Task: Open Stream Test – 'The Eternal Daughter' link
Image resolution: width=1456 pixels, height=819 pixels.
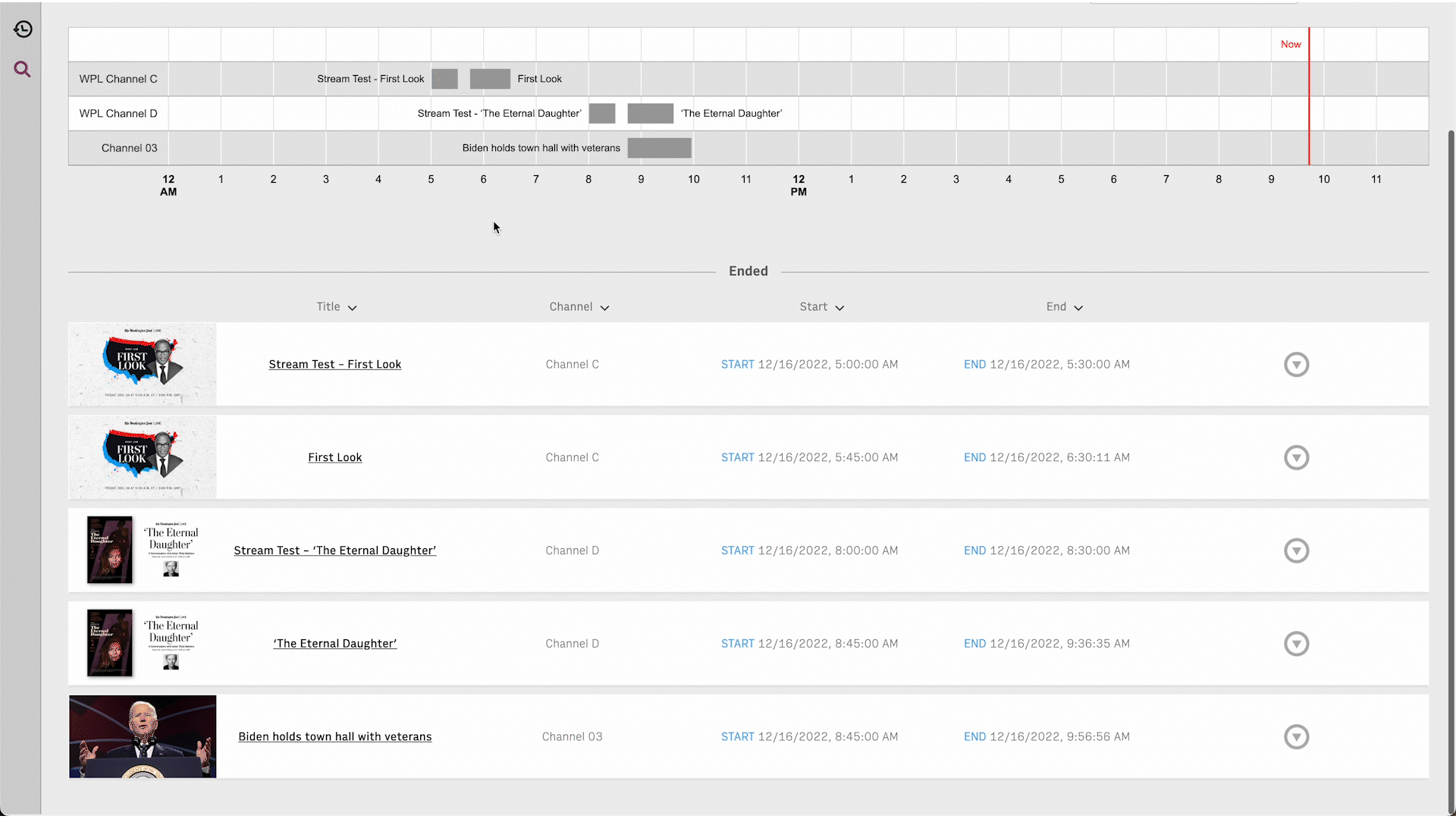Action: point(334,551)
